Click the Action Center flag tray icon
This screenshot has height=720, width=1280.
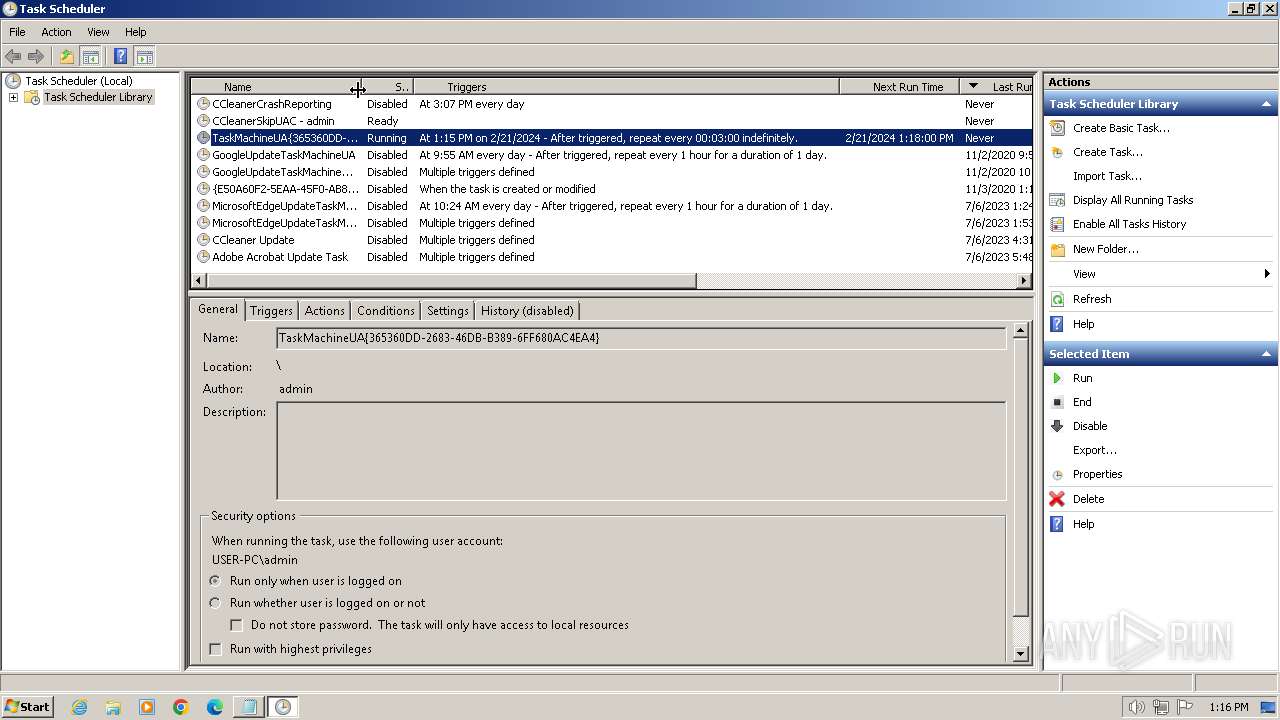coord(1184,707)
